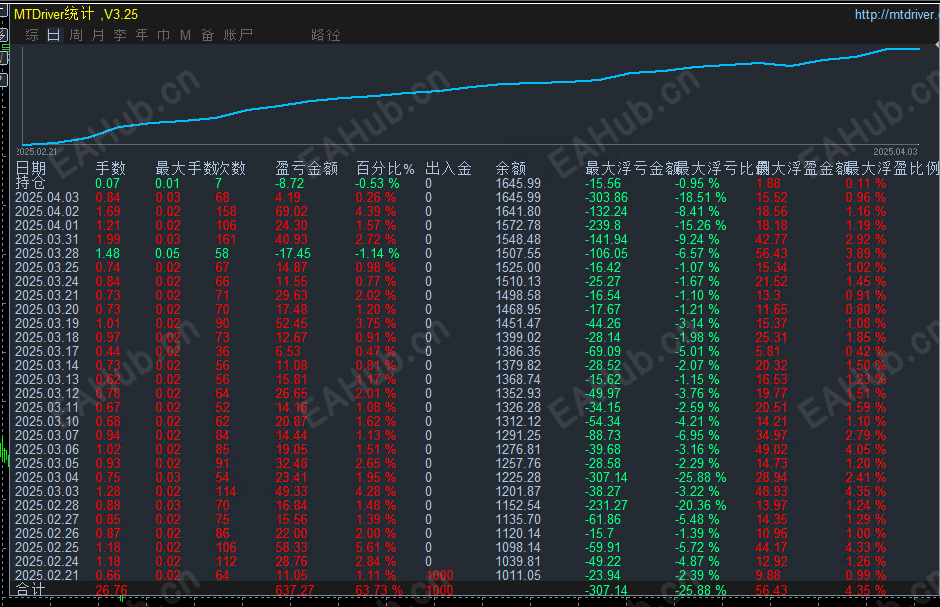This screenshot has width=940, height=607.
Task: Select the 2025.03.04 date row
Action: [x=47, y=478]
